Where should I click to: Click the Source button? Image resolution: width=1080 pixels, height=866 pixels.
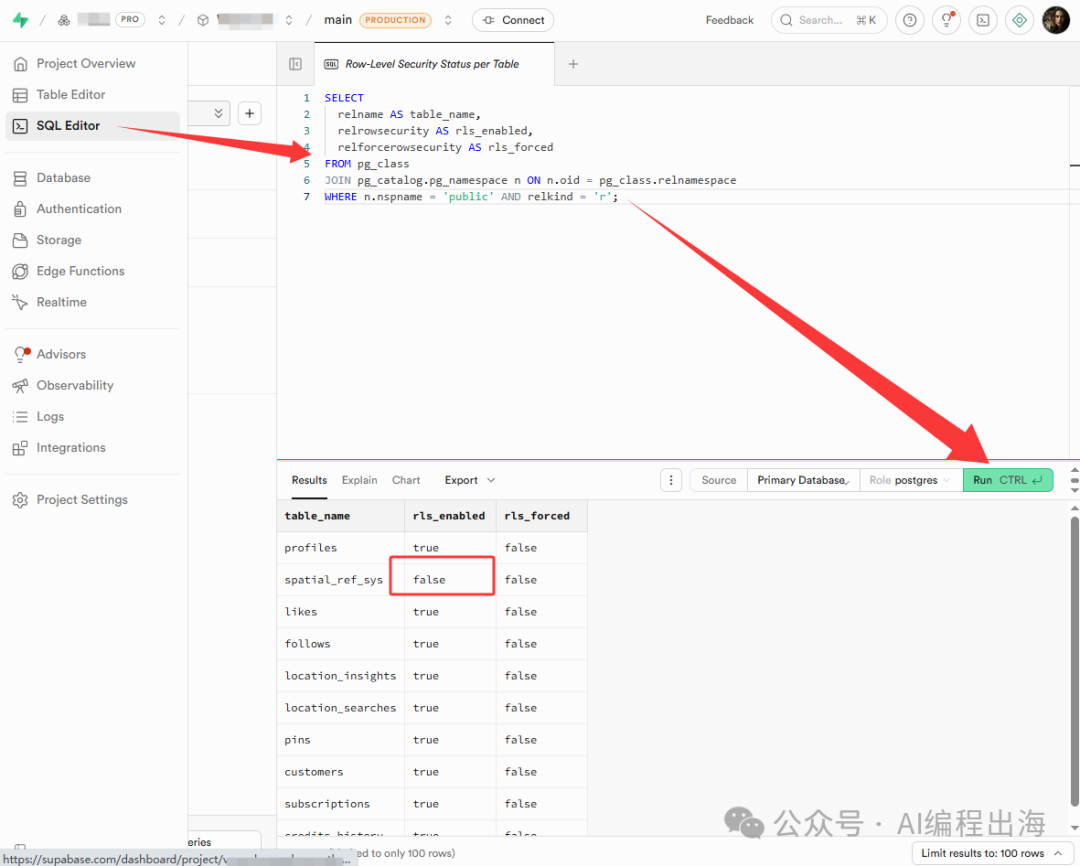(718, 480)
